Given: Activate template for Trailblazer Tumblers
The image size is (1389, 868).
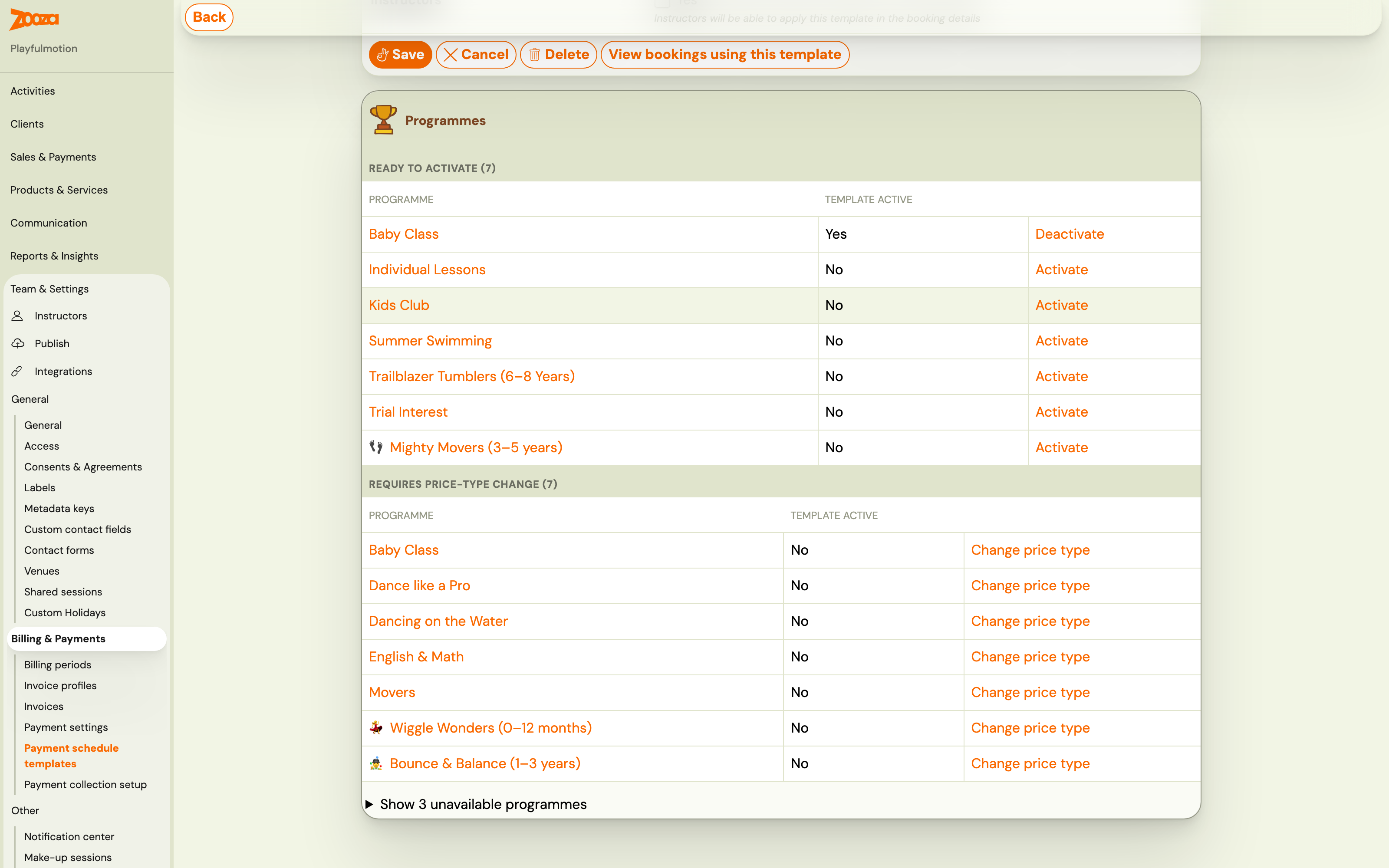Looking at the screenshot, I should tap(1061, 376).
